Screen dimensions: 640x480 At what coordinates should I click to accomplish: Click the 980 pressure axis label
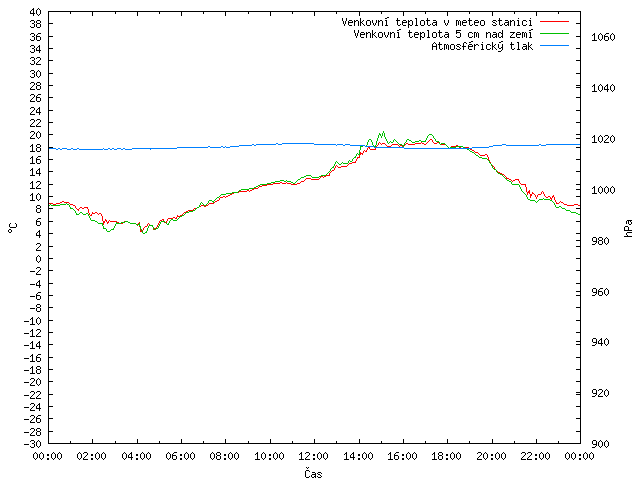600,241
